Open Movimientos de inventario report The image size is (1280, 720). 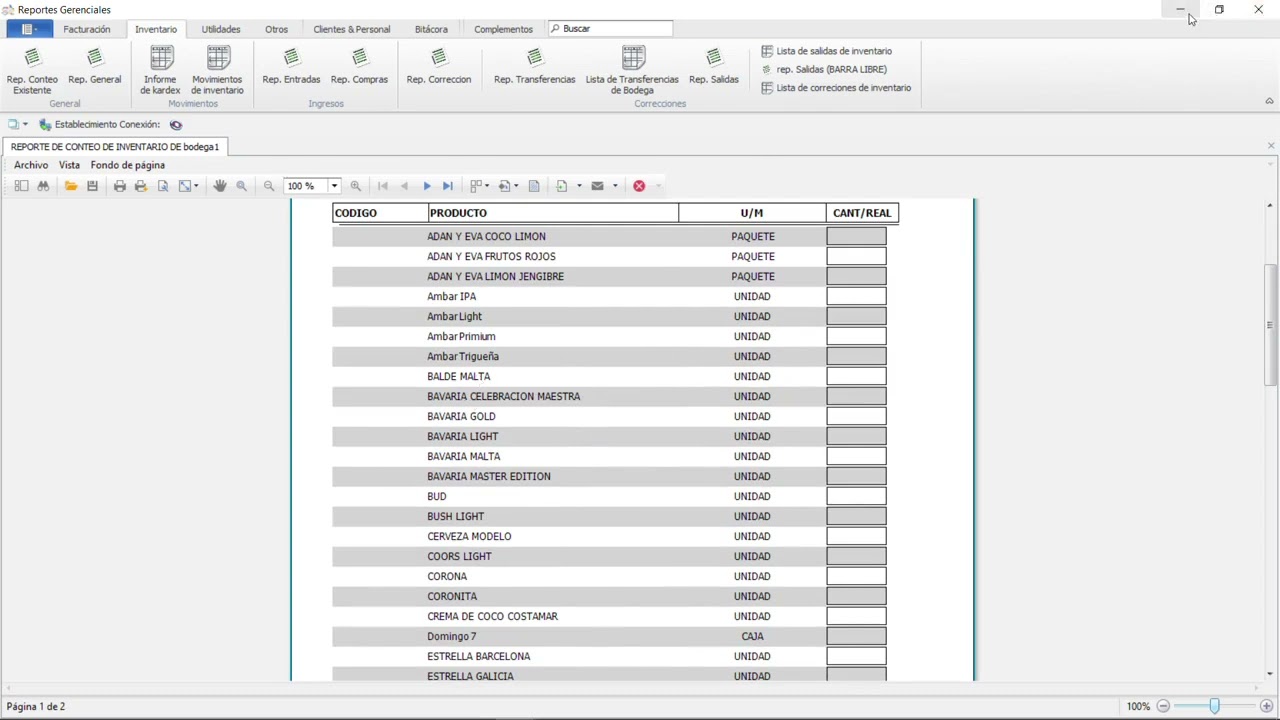pos(217,70)
